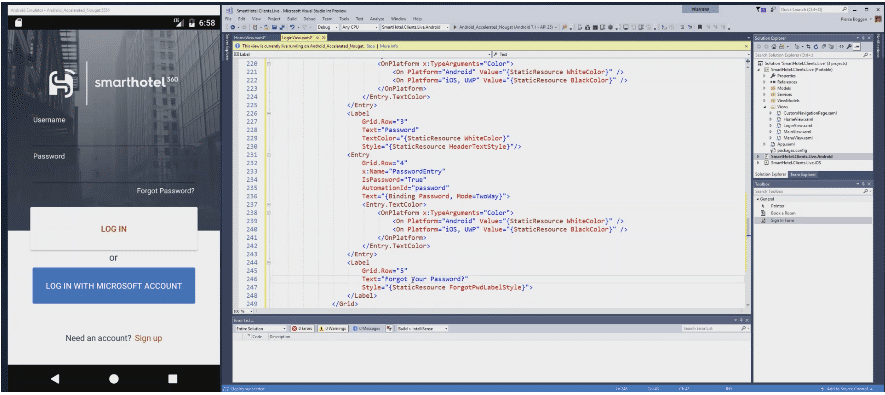Close the LoginView.xaml tab
The height and width of the screenshot is (395, 885).
point(323,38)
